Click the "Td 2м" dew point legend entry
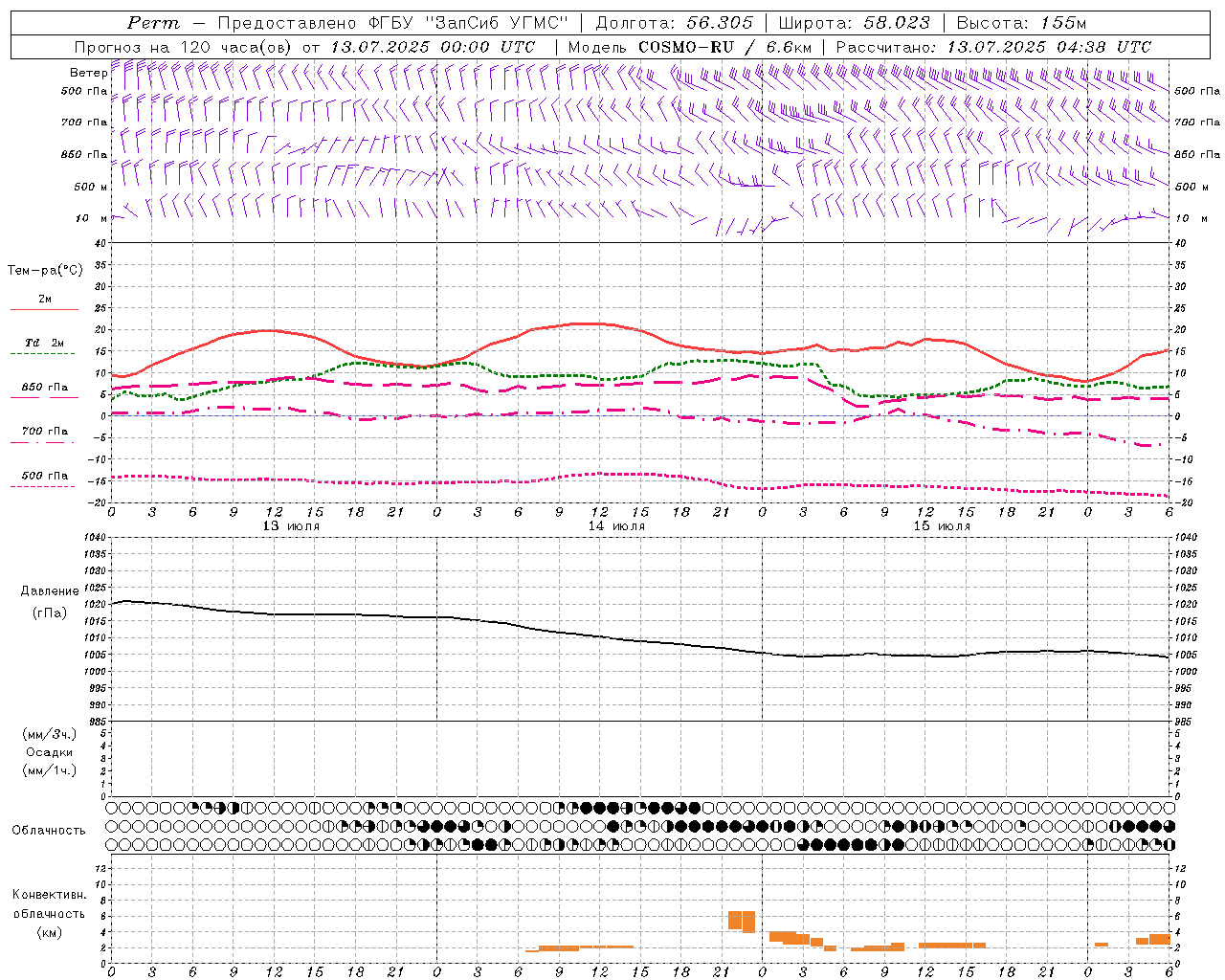The height and width of the screenshot is (980, 1225). pyautogui.click(x=45, y=343)
